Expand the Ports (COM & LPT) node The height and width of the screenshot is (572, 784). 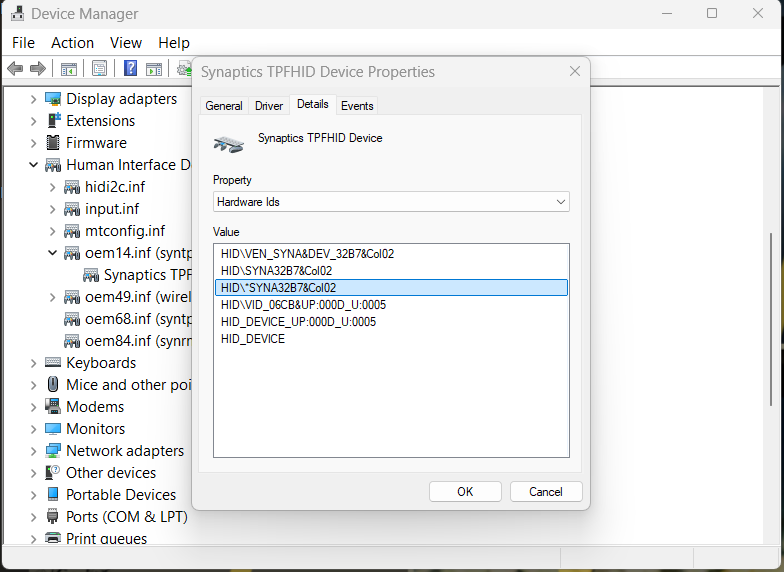tap(33, 517)
